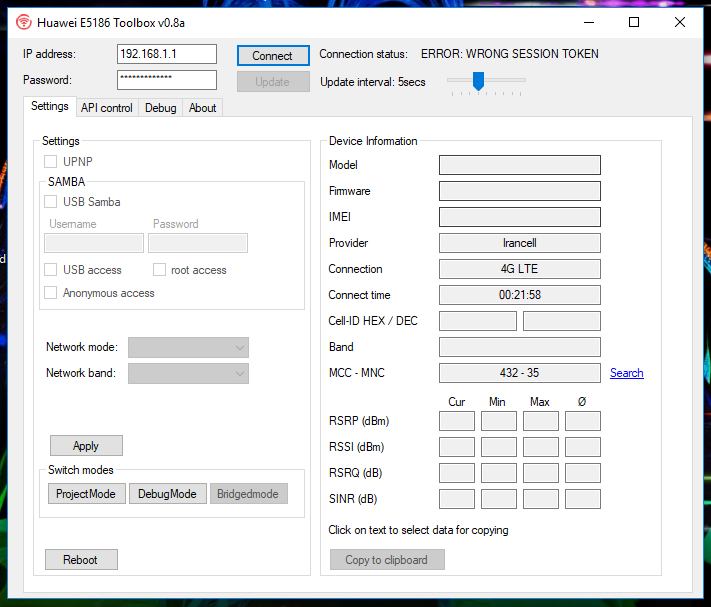
Task: Select the IMEI info field
Action: point(520,217)
